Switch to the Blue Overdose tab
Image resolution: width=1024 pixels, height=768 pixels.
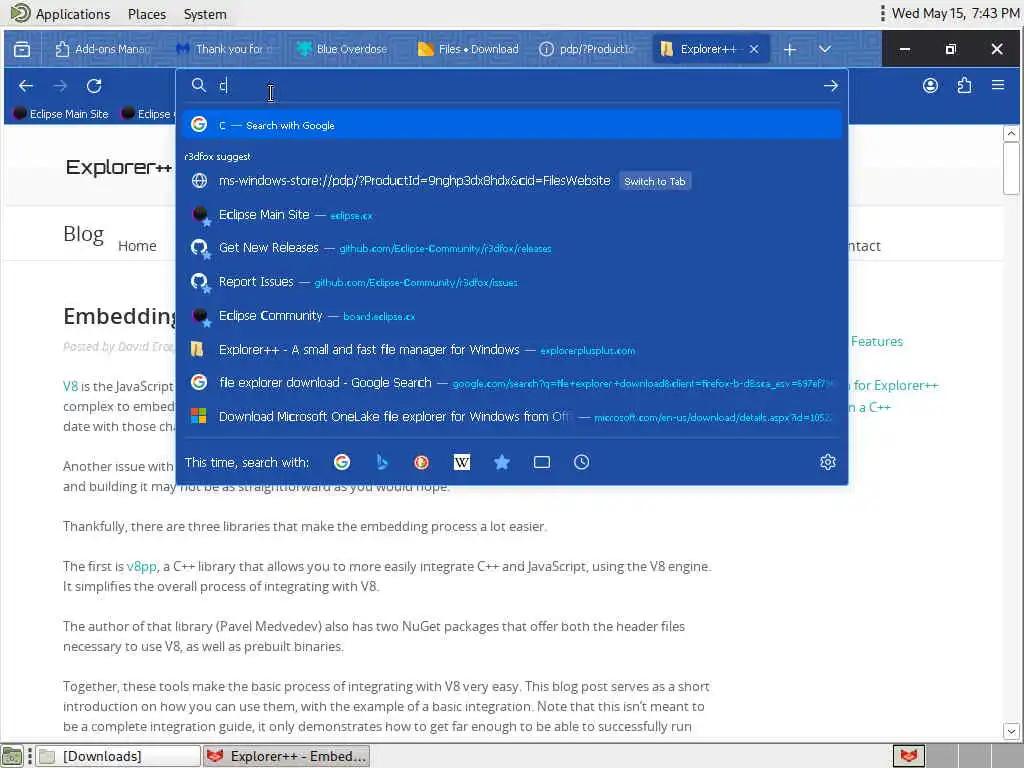click(x=342, y=49)
